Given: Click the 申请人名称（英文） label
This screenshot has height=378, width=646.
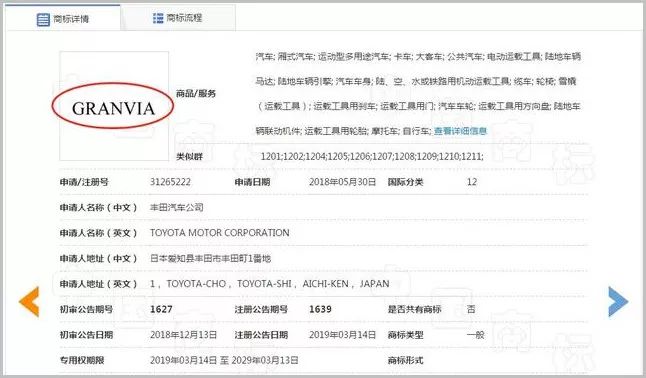Looking at the screenshot, I should [x=98, y=233].
